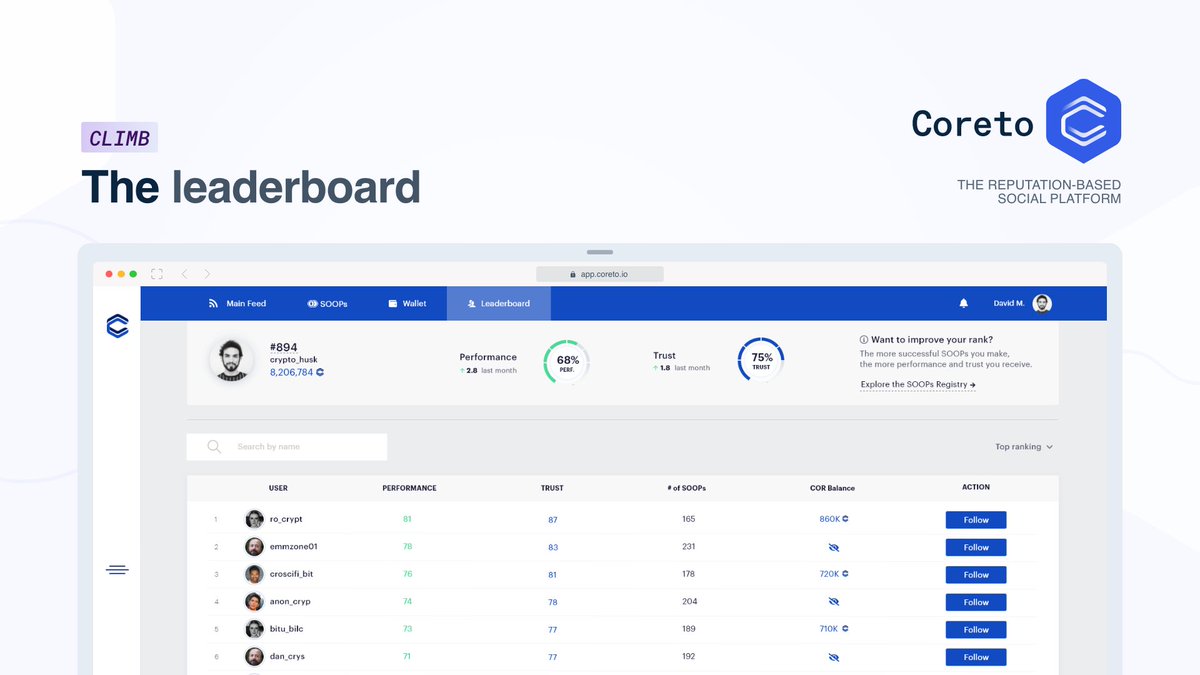Reveal hidden COR balance for emmzone01
The height and width of the screenshot is (675, 1200).
[833, 547]
